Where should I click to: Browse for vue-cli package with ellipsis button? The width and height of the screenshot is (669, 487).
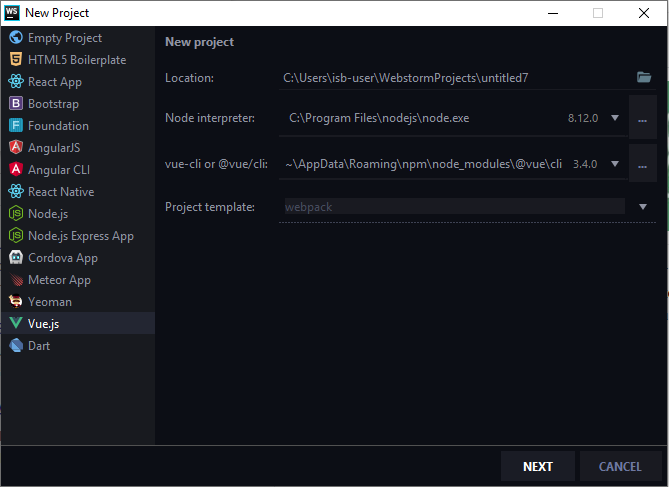[643, 163]
